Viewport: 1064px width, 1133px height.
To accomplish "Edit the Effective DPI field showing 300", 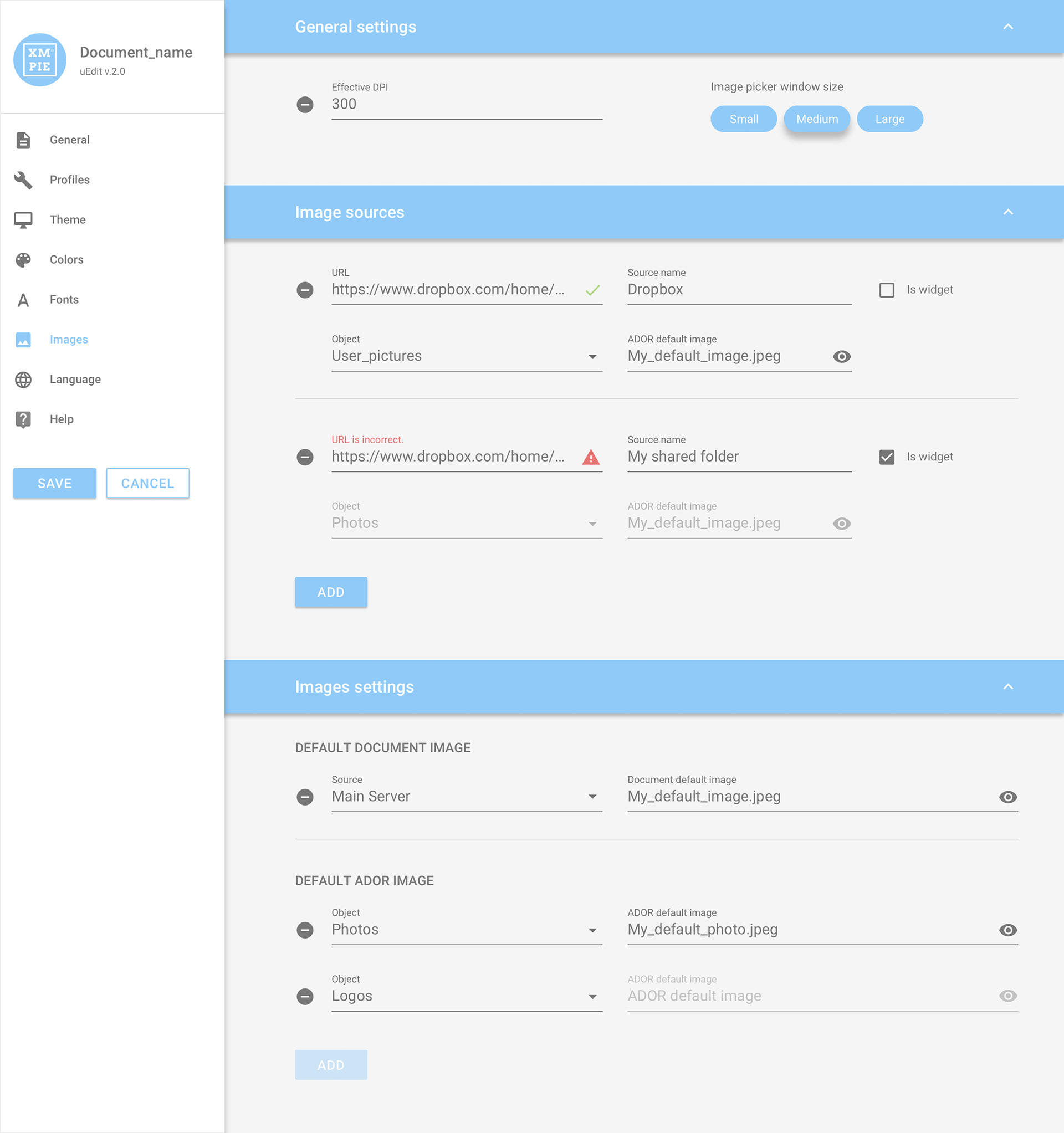I will pyautogui.click(x=467, y=104).
